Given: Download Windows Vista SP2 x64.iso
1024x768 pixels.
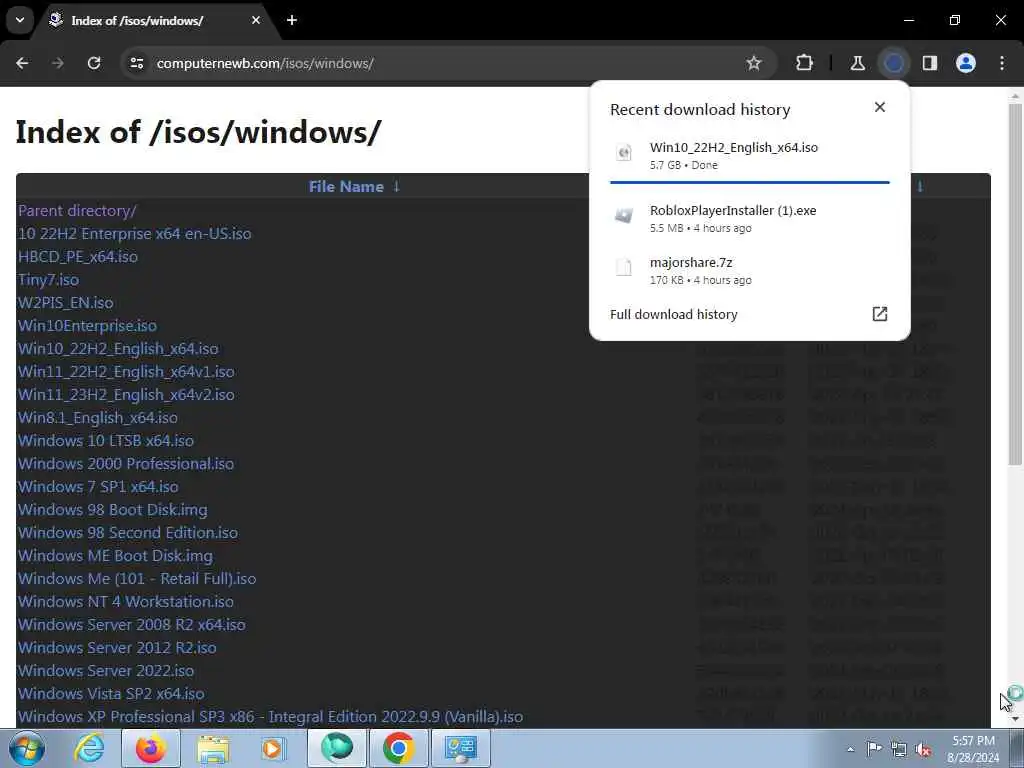Looking at the screenshot, I should (x=111, y=694).
